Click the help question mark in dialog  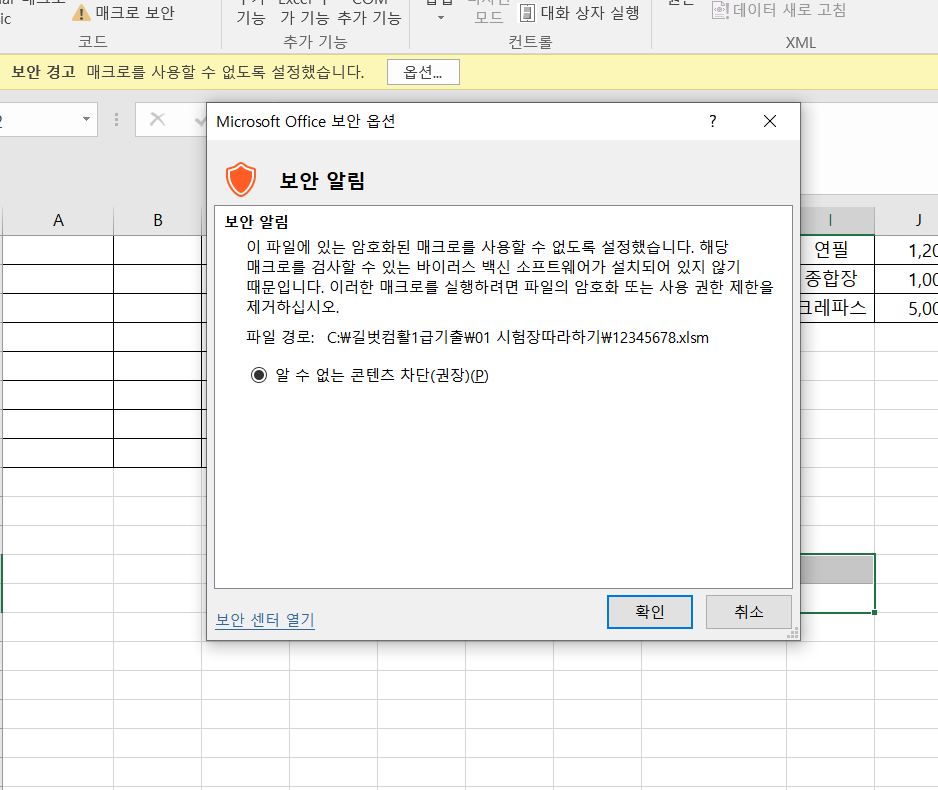tap(713, 121)
